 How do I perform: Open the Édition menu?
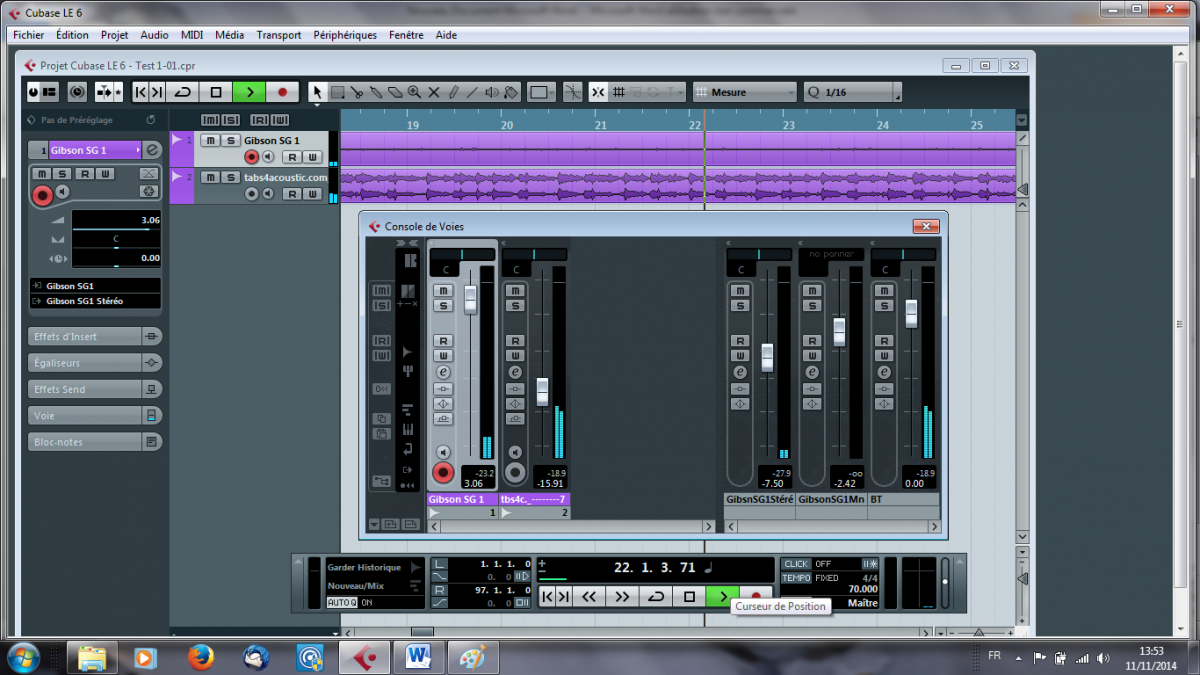coord(72,35)
